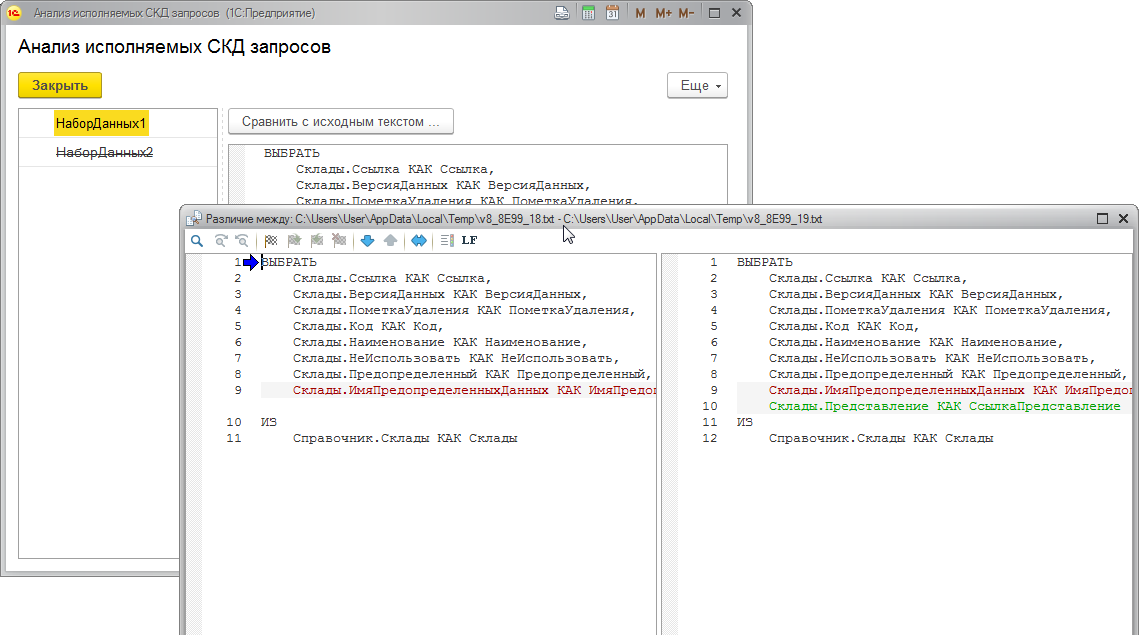Select the crossed-out НаборДанных2 item
The width and height of the screenshot is (1139, 635).
click(105, 153)
